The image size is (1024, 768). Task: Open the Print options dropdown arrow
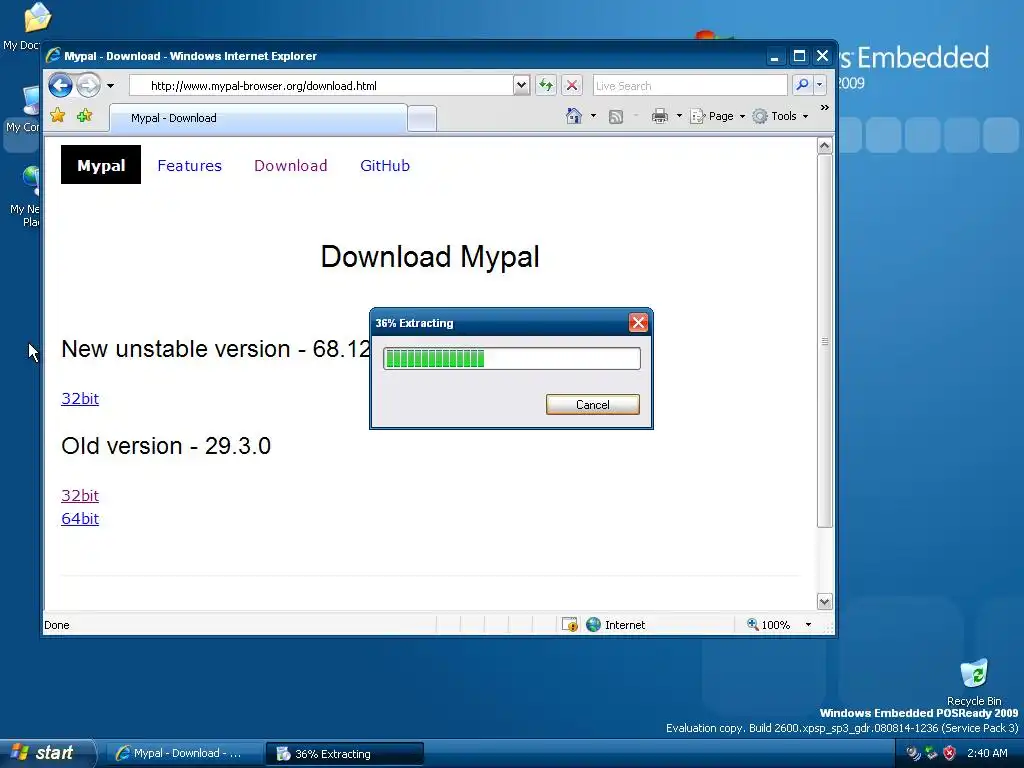pos(679,116)
